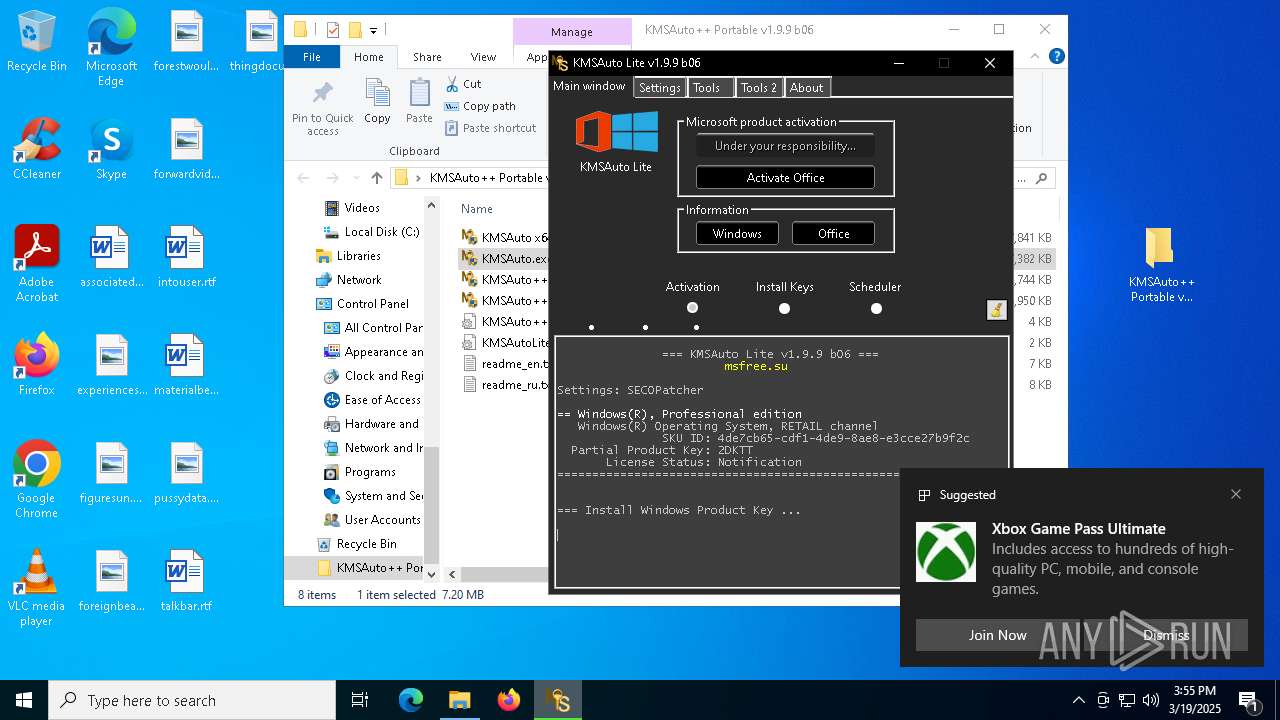Open the Tools 2 tab
The height and width of the screenshot is (720, 1280).
[758, 88]
